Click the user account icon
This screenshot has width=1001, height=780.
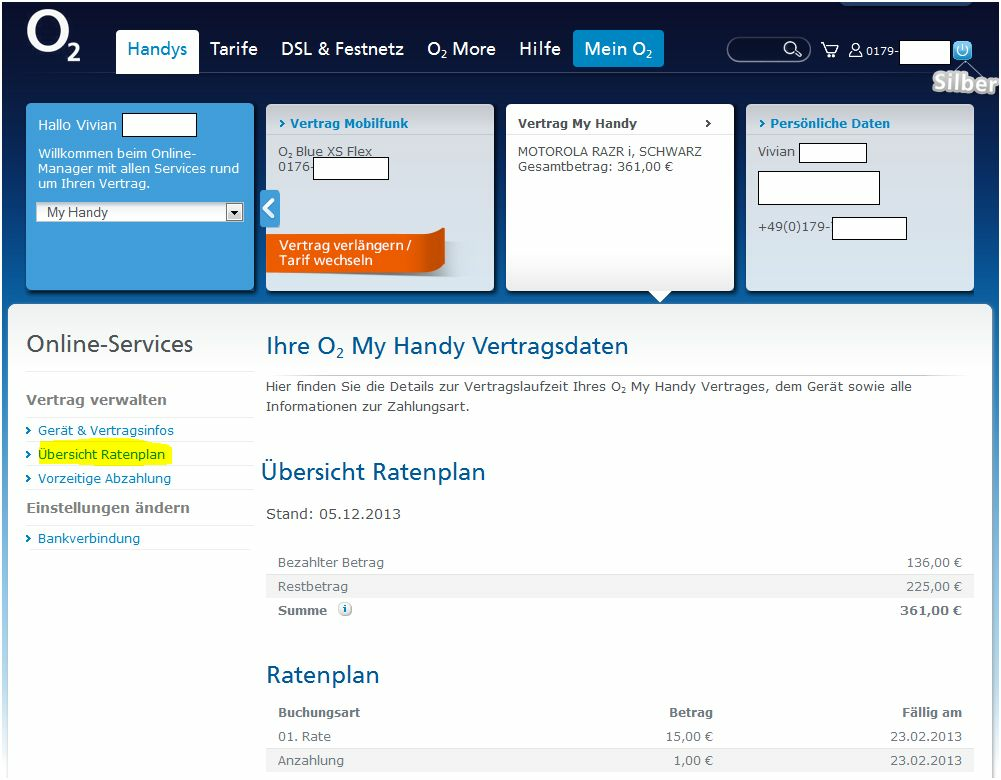(855, 50)
